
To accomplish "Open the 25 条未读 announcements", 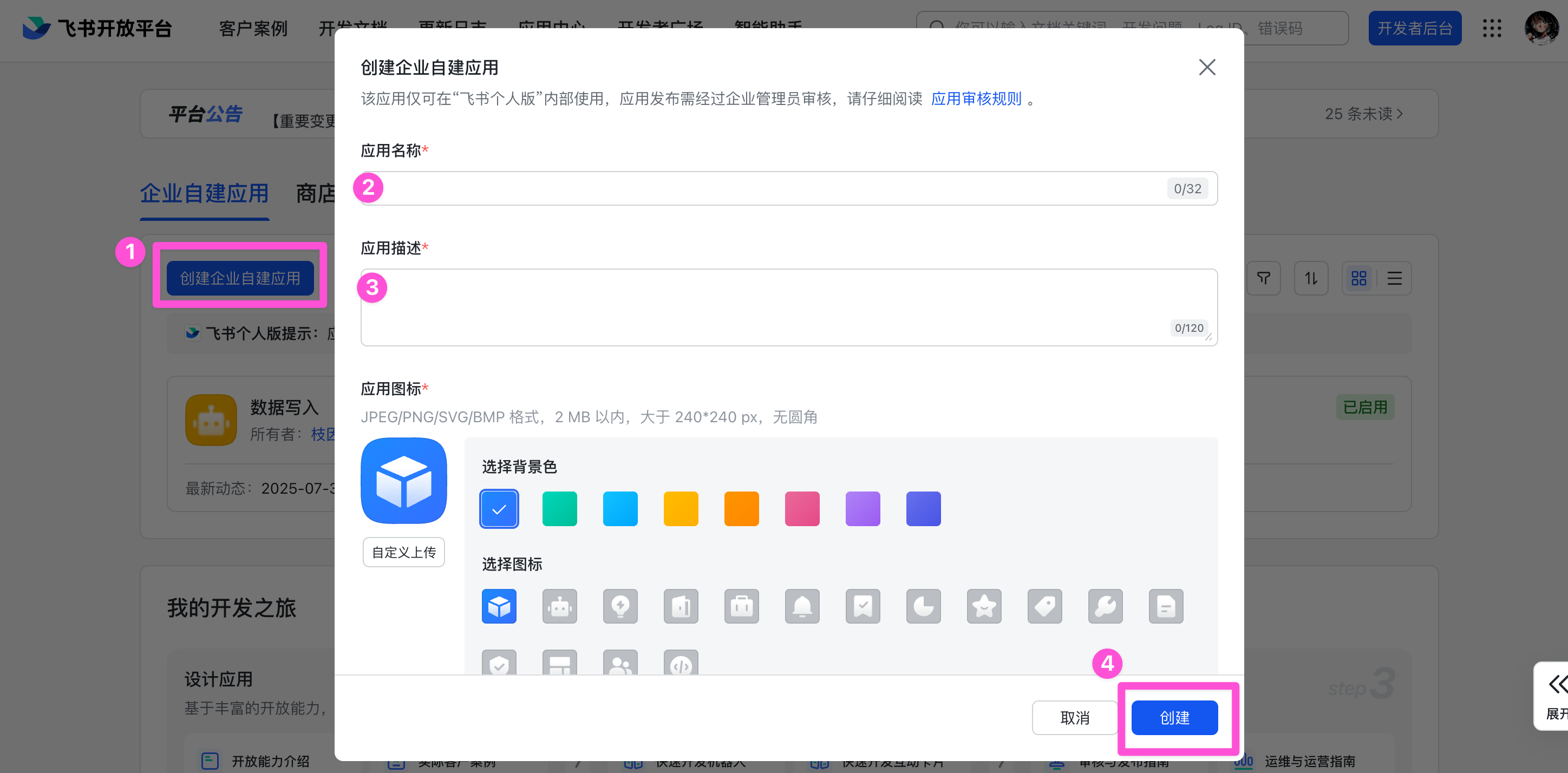I will point(1364,114).
